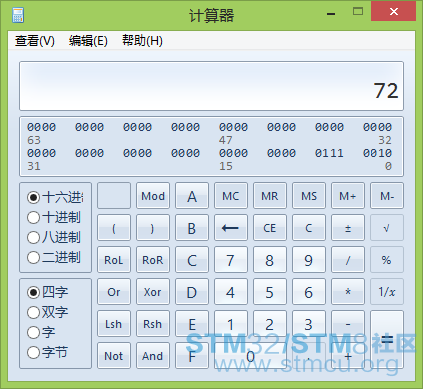Click the number 2 key

pyautogui.click(x=270, y=324)
